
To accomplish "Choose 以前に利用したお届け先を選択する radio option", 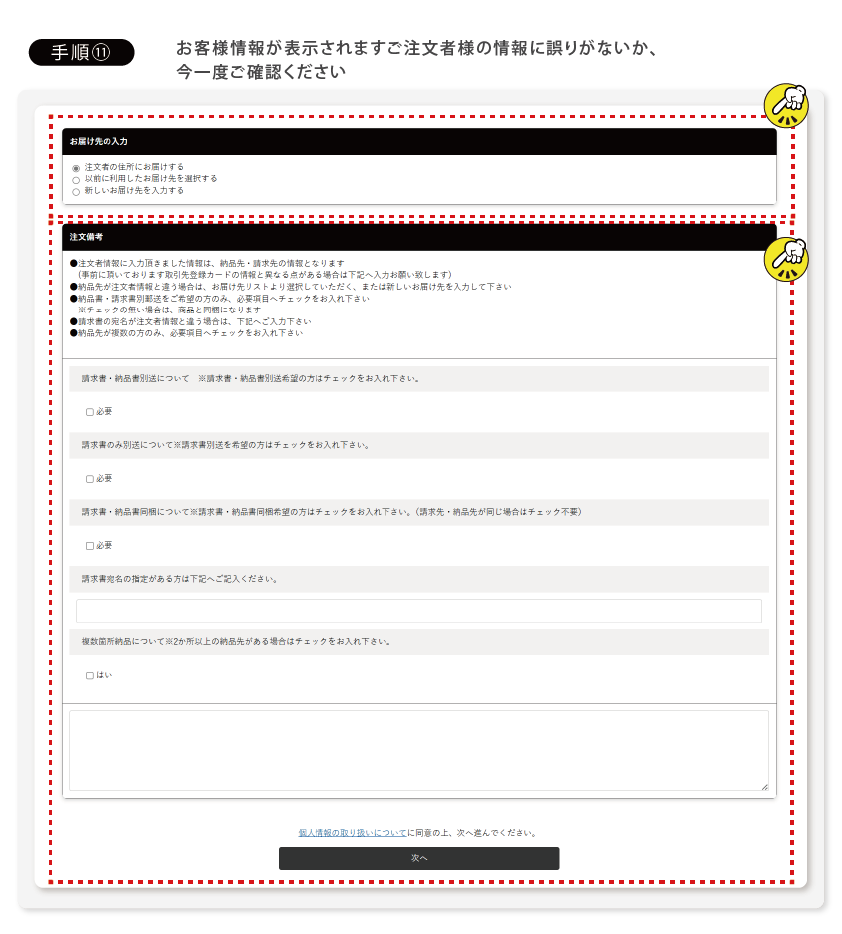I will (76, 180).
